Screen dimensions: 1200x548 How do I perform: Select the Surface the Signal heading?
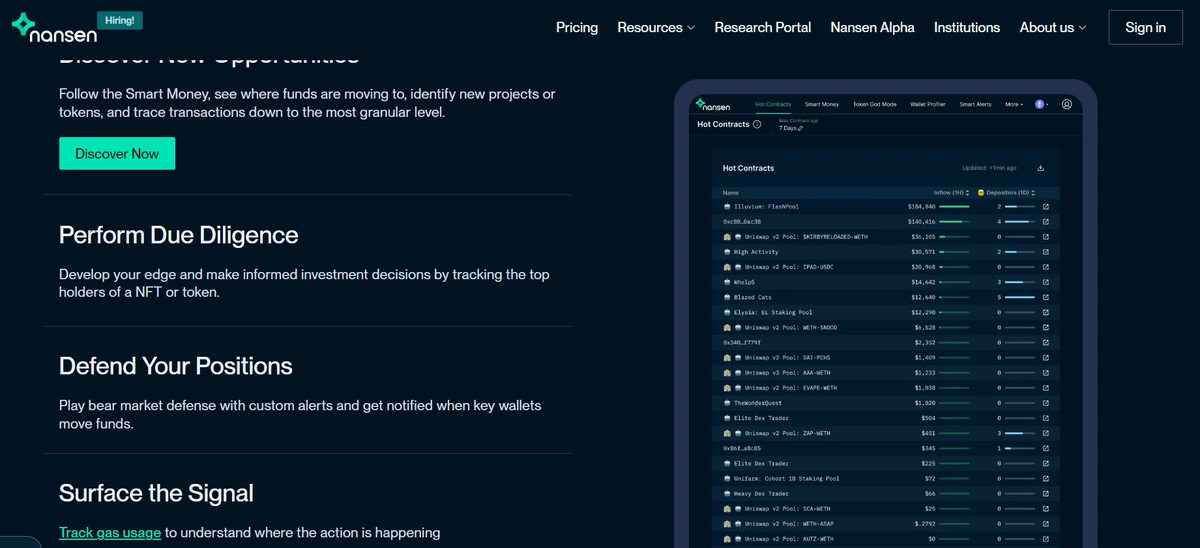tap(156, 493)
